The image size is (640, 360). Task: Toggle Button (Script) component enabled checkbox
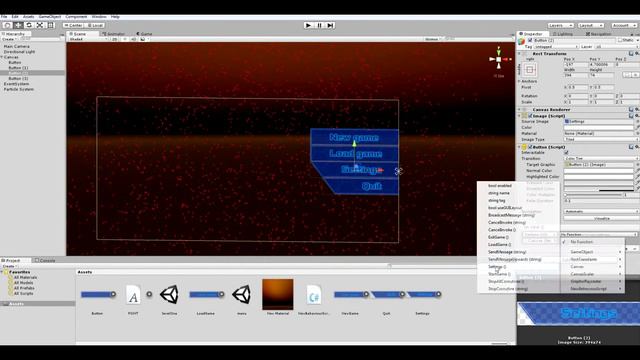530,147
